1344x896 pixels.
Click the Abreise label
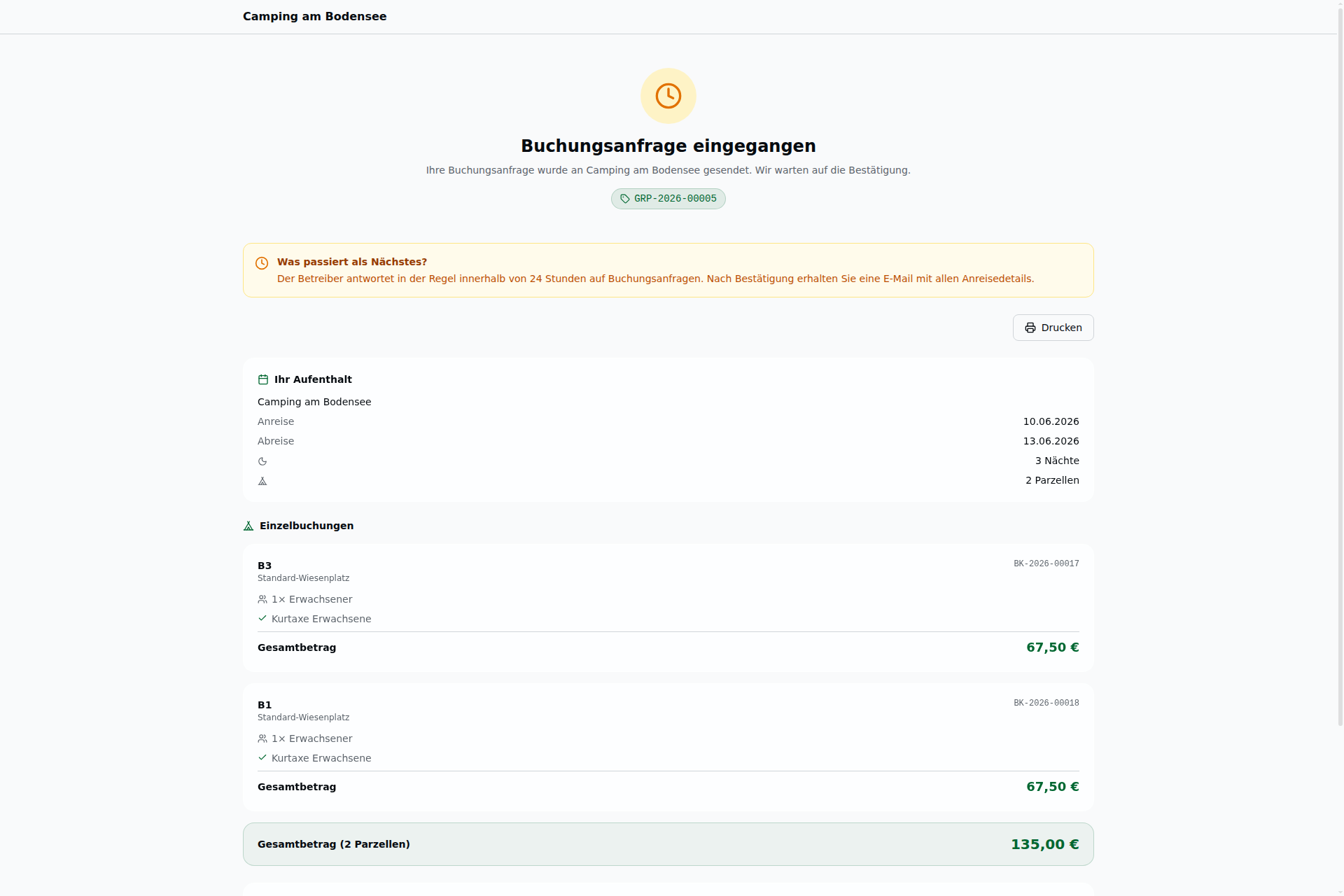[276, 441]
